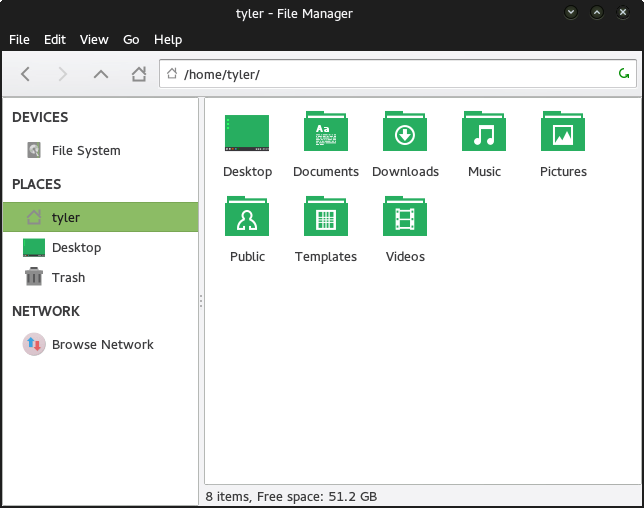Click the Public folder name text
The image size is (644, 508).
(247, 256)
